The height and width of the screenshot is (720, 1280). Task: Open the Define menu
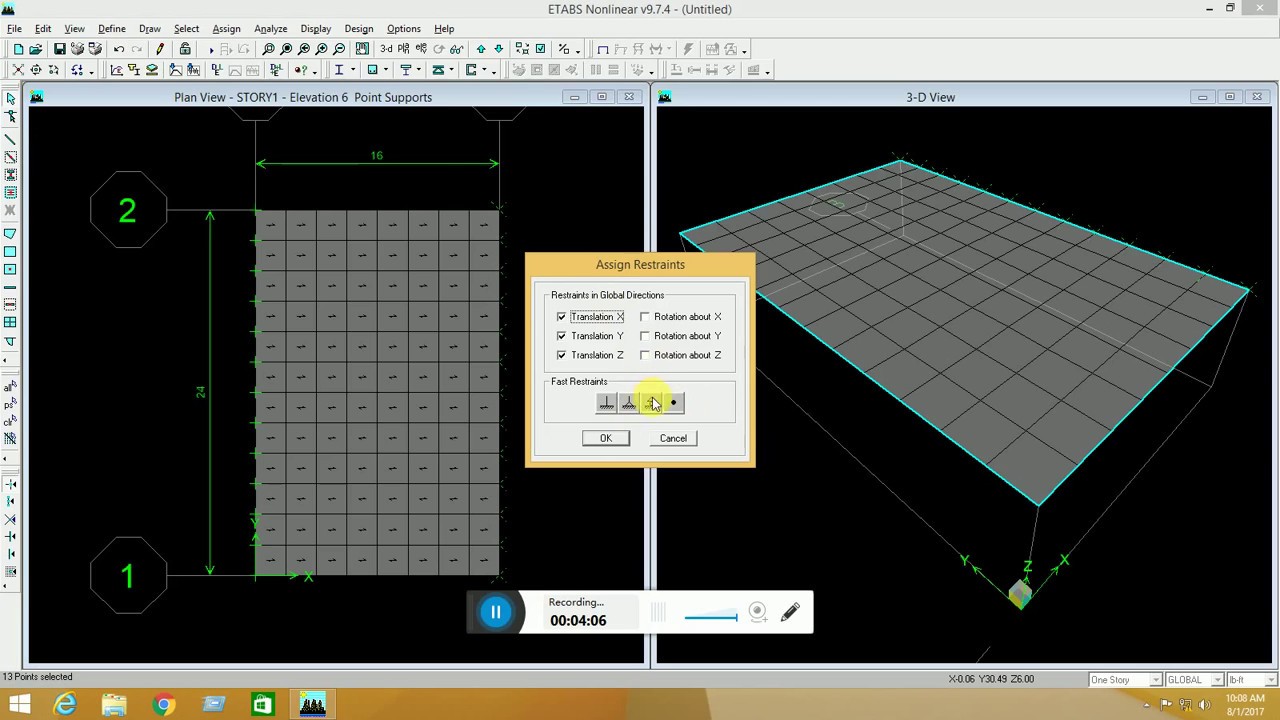112,29
